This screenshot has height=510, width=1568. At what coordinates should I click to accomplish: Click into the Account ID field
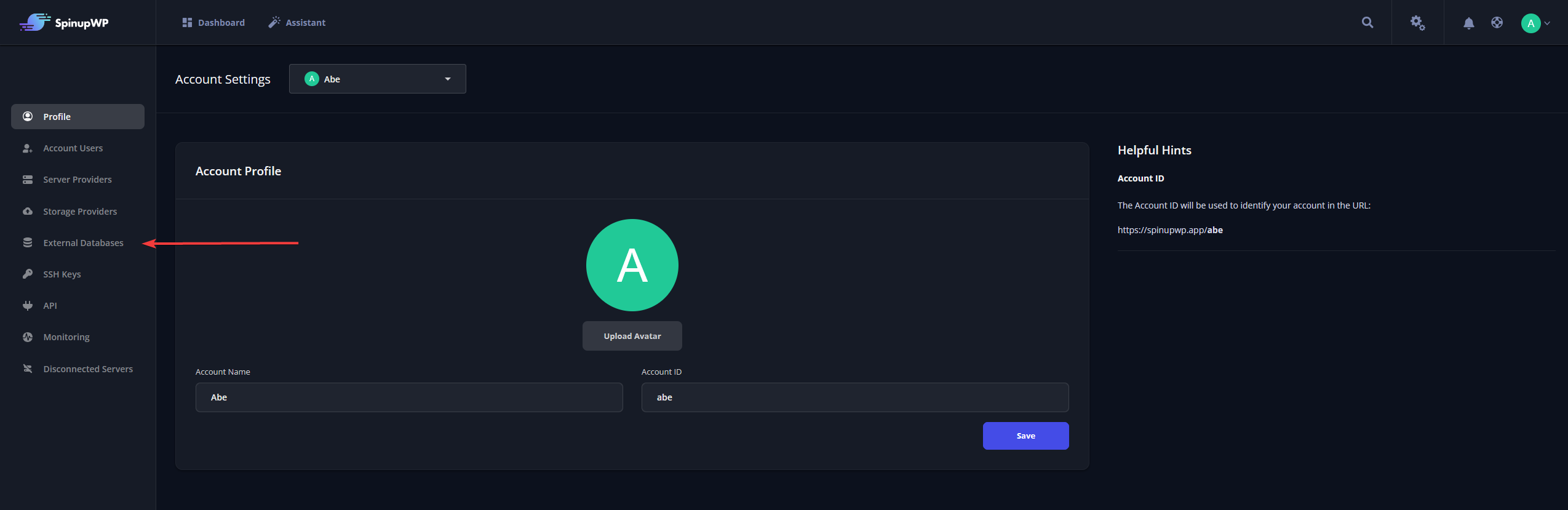click(x=854, y=397)
